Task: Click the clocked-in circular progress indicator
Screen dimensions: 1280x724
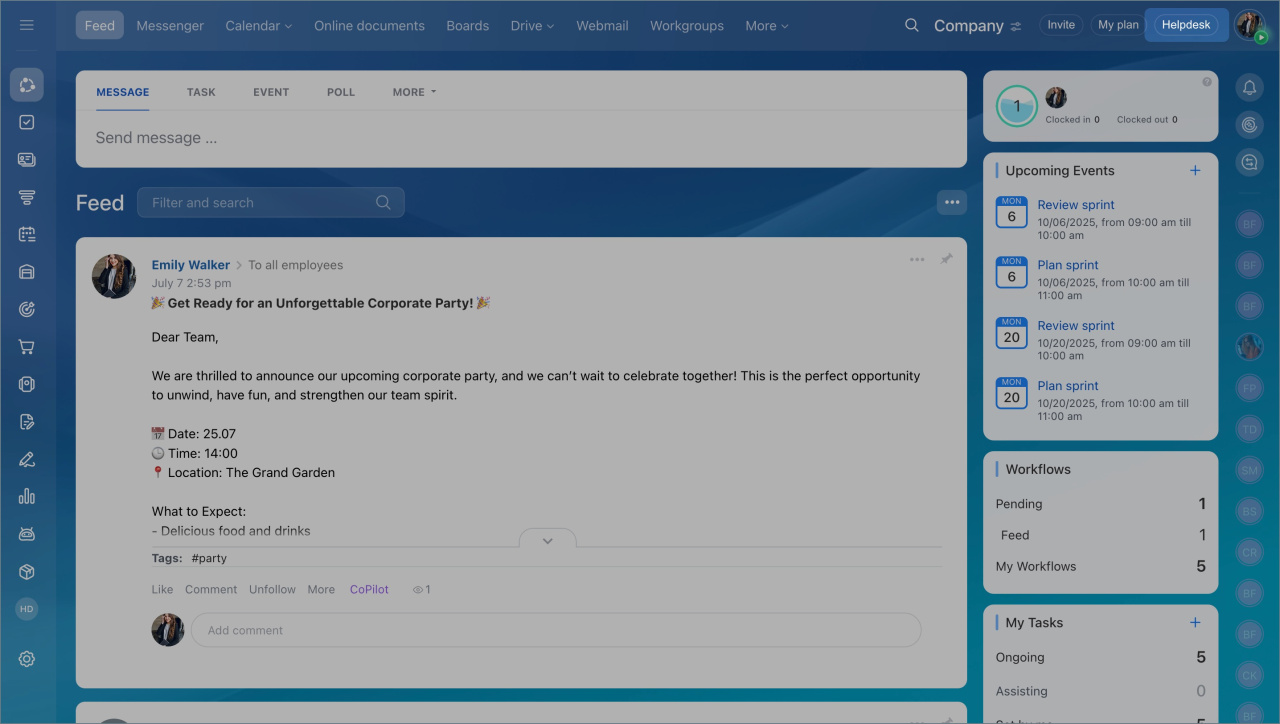Action: [x=1017, y=106]
